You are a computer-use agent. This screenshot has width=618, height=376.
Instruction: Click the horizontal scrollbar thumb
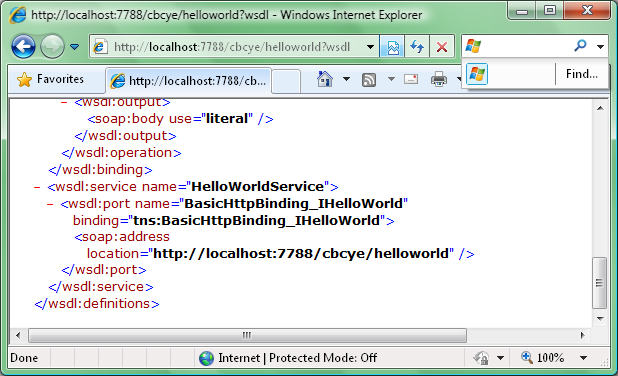(247, 335)
